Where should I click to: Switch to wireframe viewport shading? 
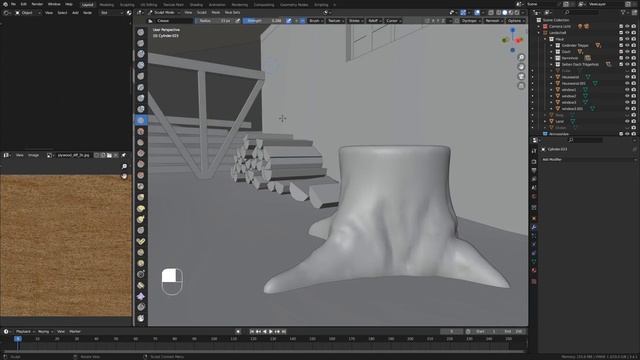[x=498, y=13]
